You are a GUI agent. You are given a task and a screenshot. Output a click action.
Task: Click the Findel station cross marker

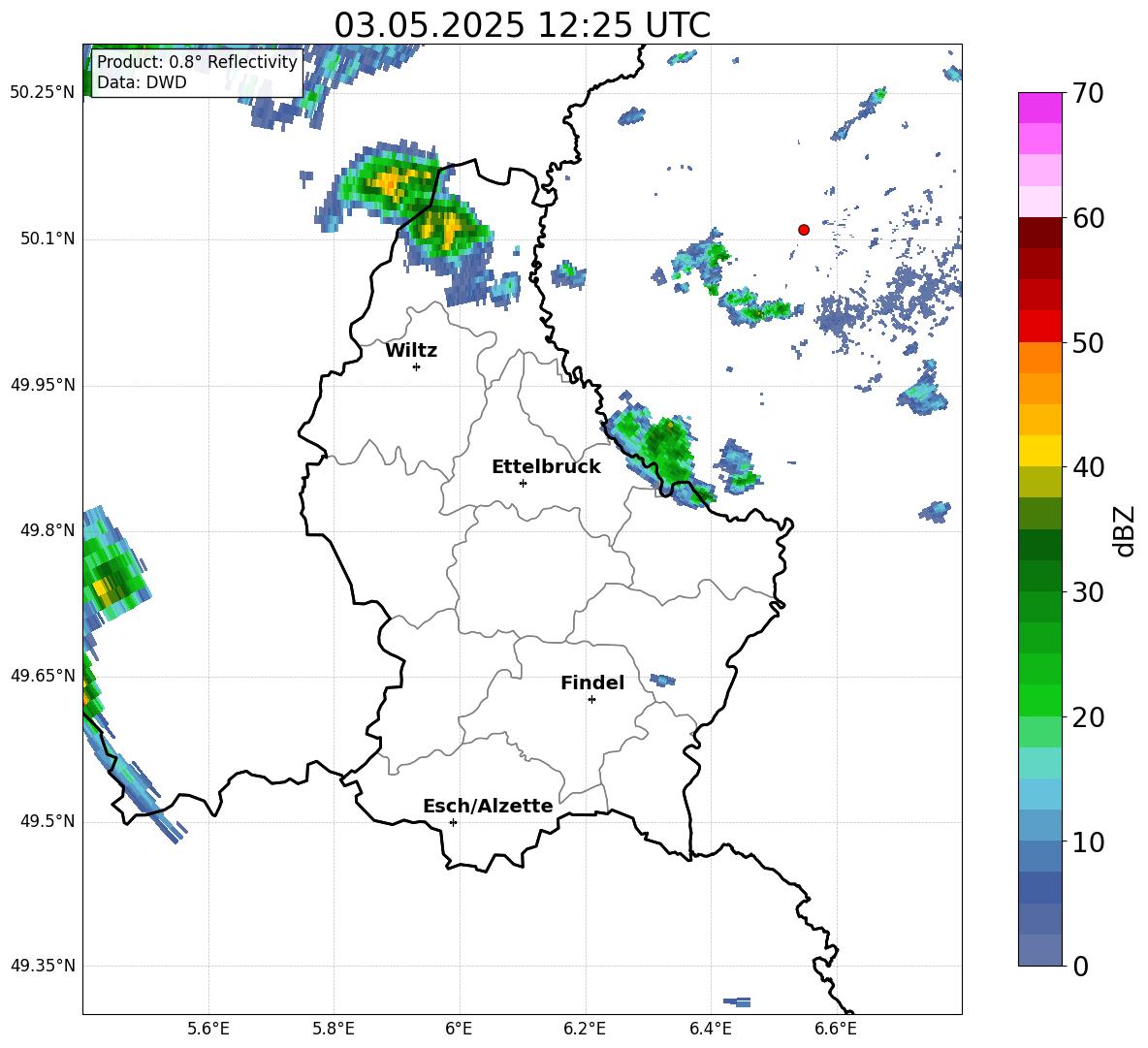coord(591,700)
